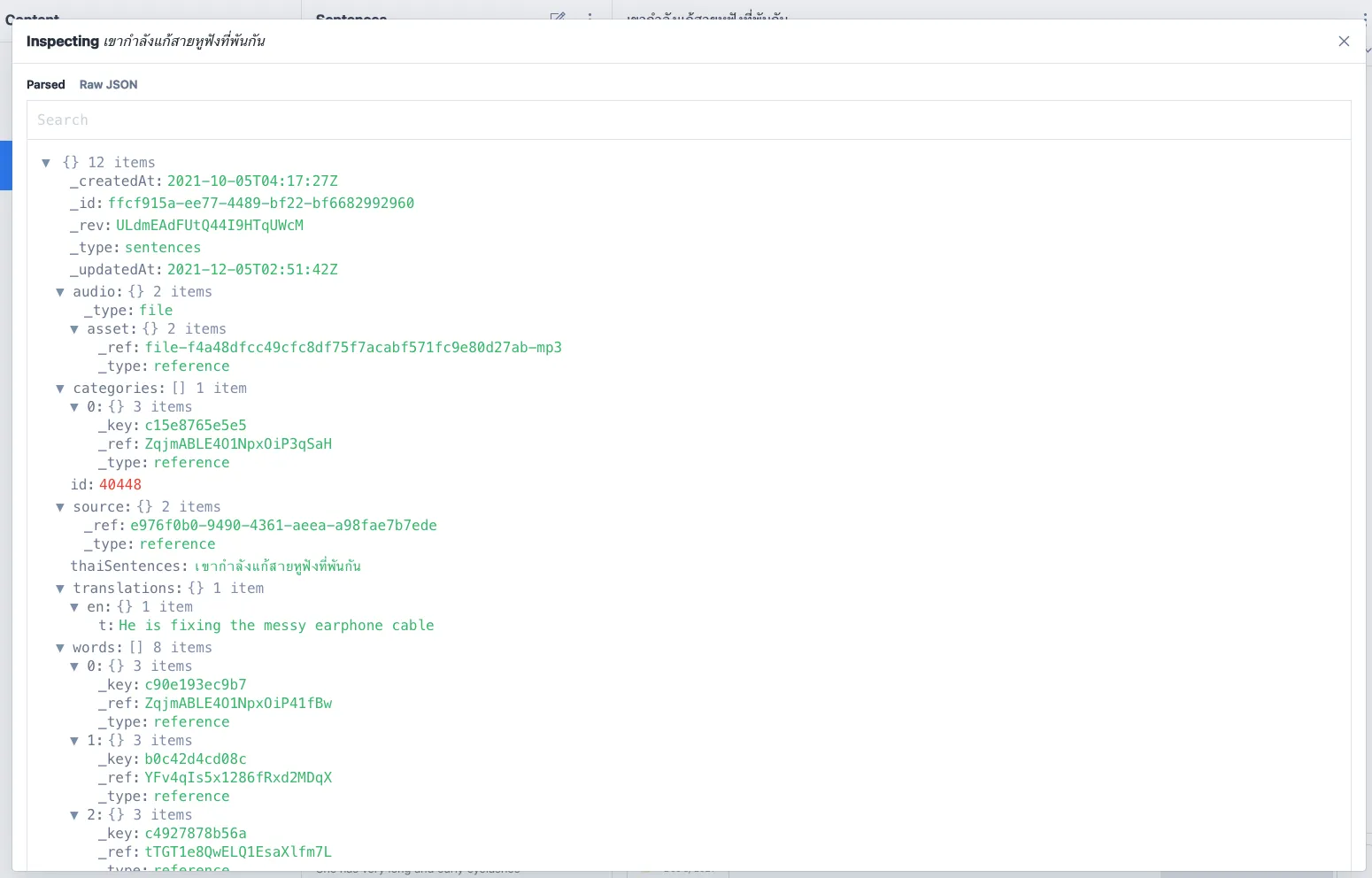Close the Inspecting dialog

(1344, 42)
